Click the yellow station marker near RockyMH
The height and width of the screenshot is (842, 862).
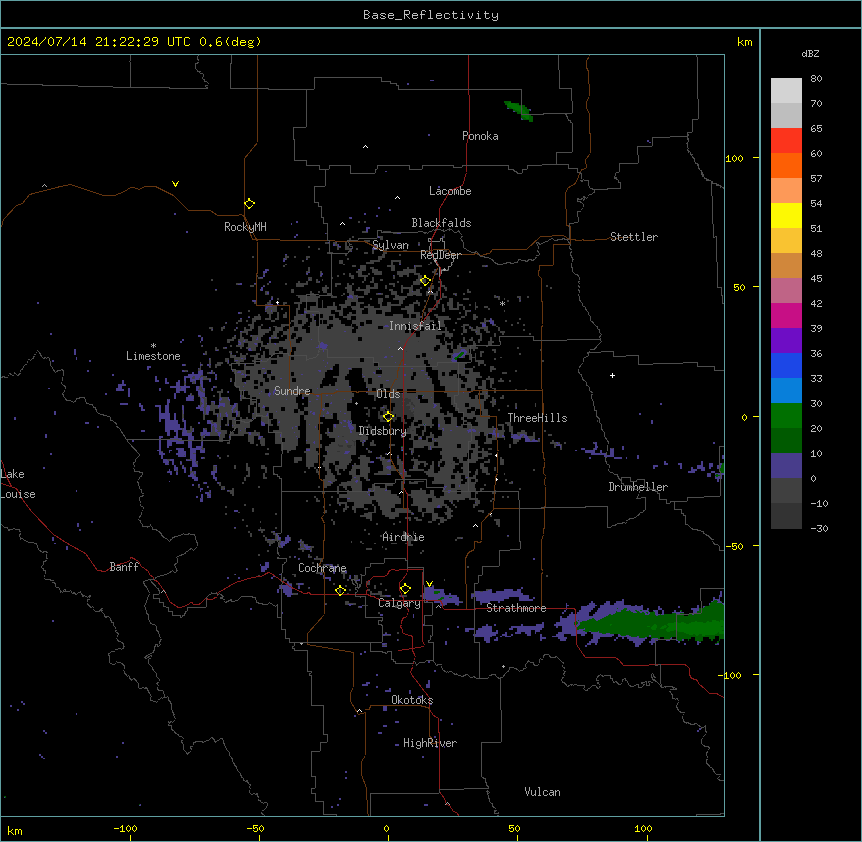[250, 204]
